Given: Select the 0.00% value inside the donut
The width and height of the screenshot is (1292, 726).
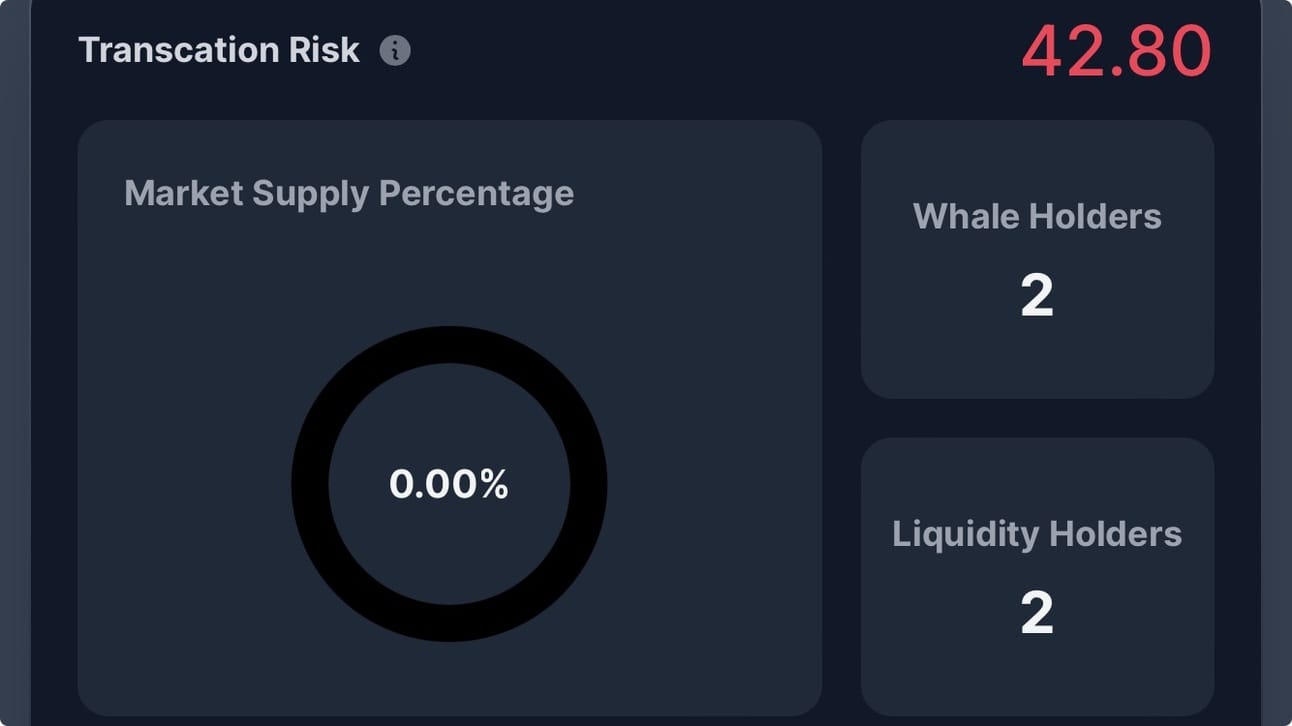Looking at the screenshot, I should pyautogui.click(x=449, y=485).
